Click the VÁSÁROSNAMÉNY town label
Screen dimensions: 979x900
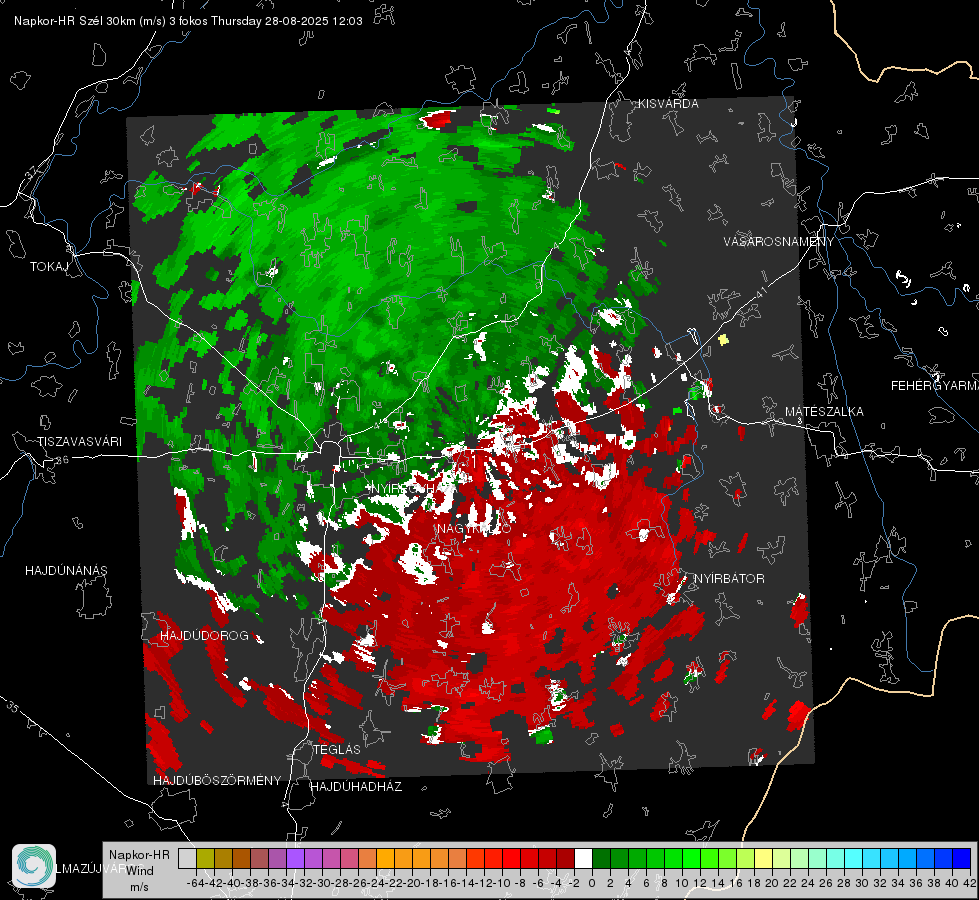tap(779, 242)
